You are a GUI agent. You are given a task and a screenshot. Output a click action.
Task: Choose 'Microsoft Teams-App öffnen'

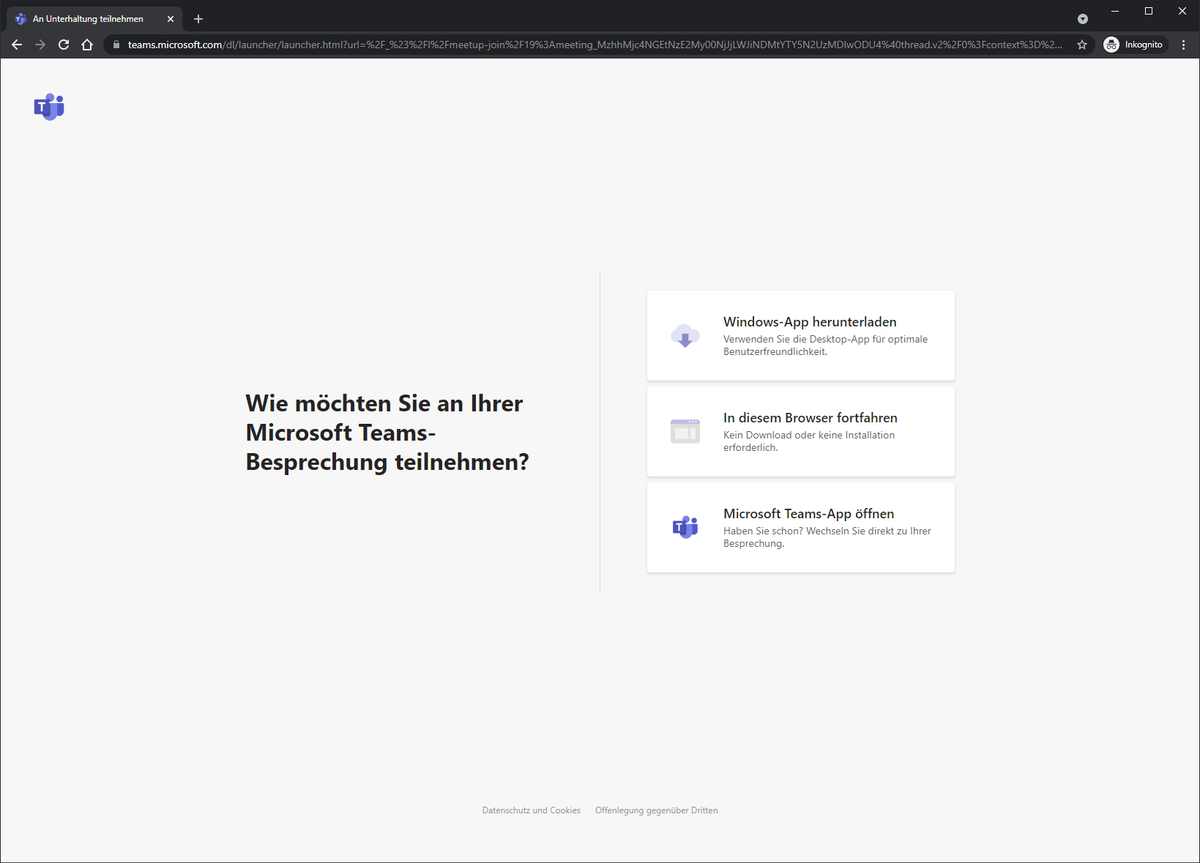point(801,527)
